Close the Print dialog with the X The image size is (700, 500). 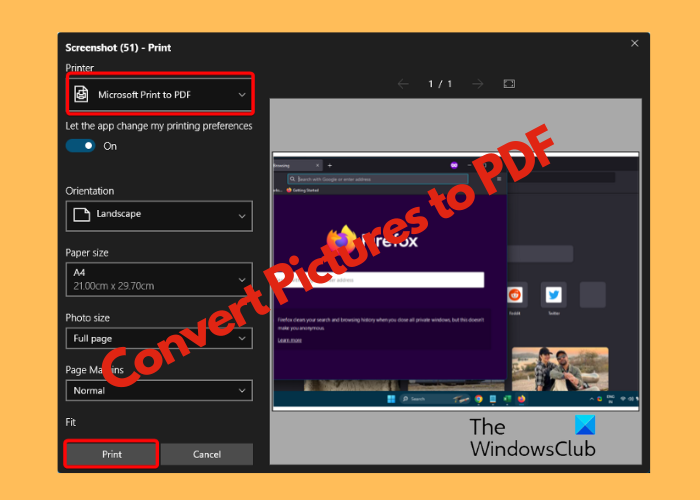634,43
